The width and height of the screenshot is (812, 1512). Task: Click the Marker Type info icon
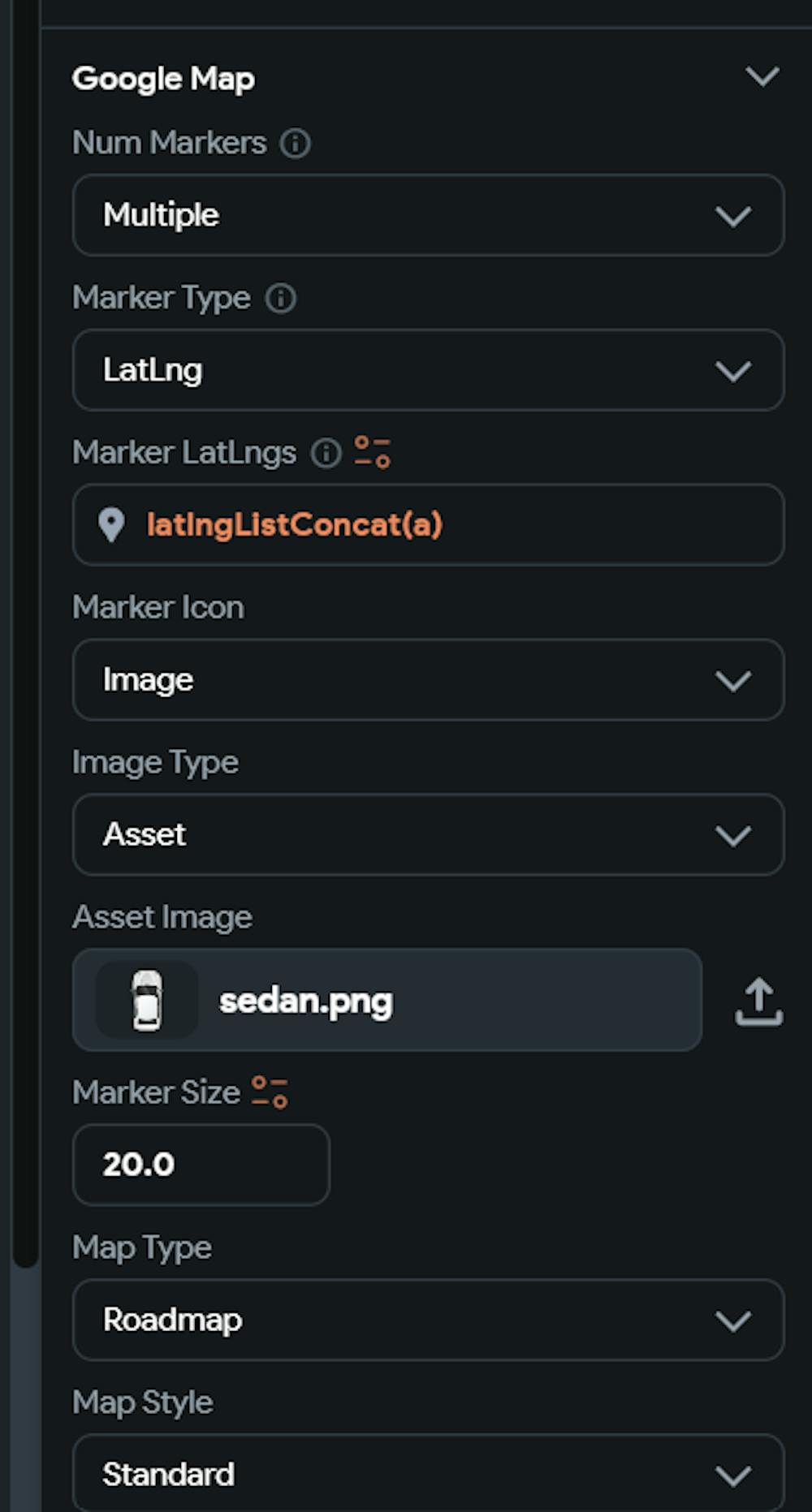tap(281, 299)
